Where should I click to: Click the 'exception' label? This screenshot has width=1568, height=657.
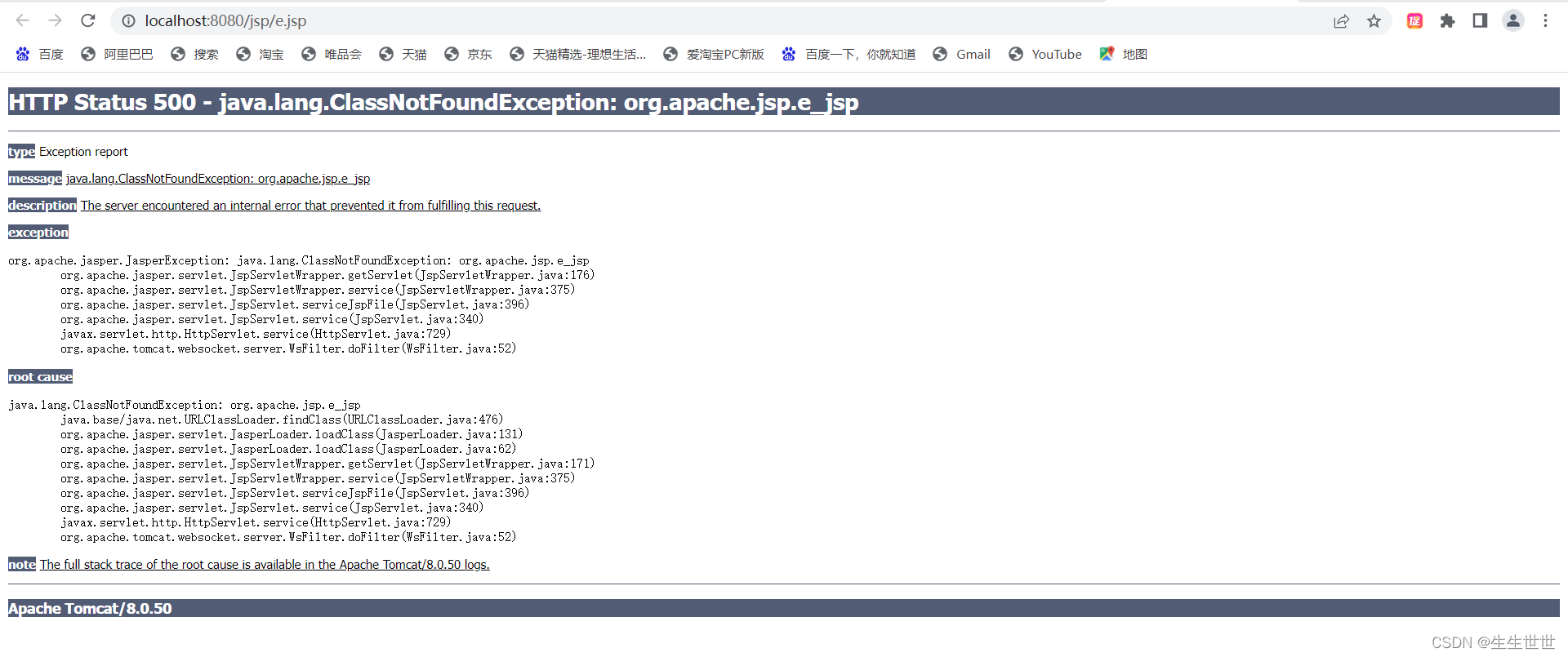point(38,233)
